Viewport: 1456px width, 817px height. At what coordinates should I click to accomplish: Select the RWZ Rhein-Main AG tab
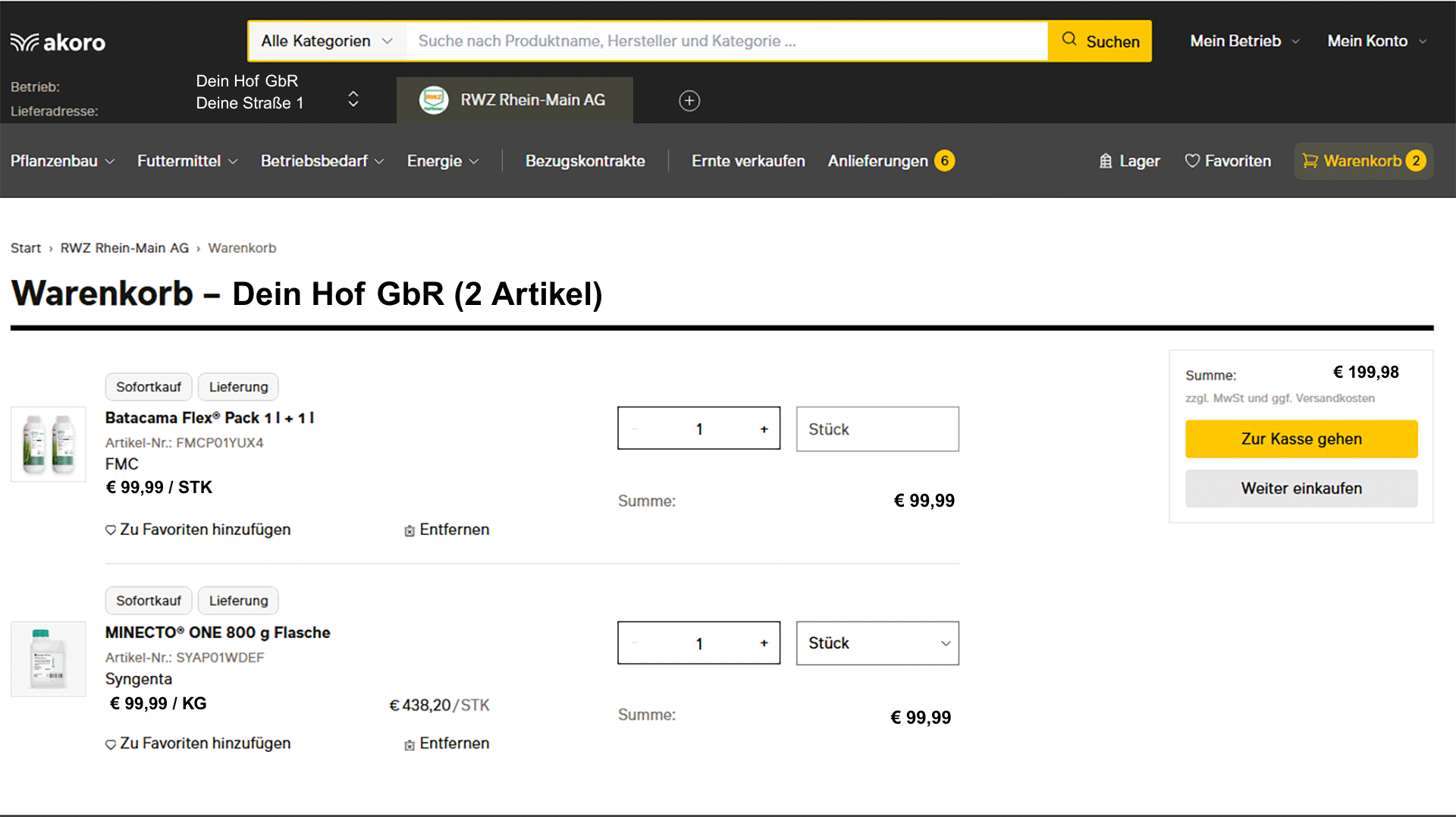point(514,100)
